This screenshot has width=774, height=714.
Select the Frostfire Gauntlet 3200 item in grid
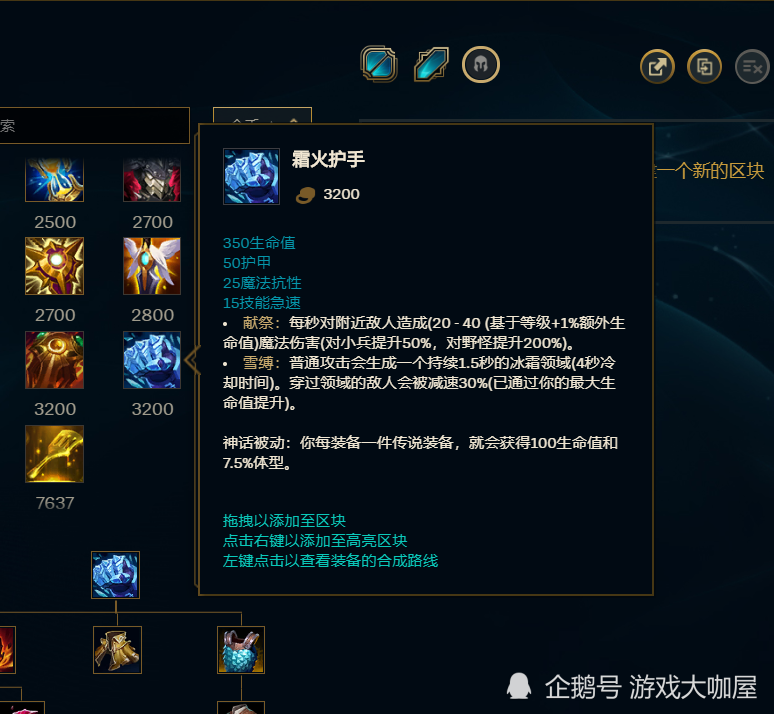tap(152, 360)
